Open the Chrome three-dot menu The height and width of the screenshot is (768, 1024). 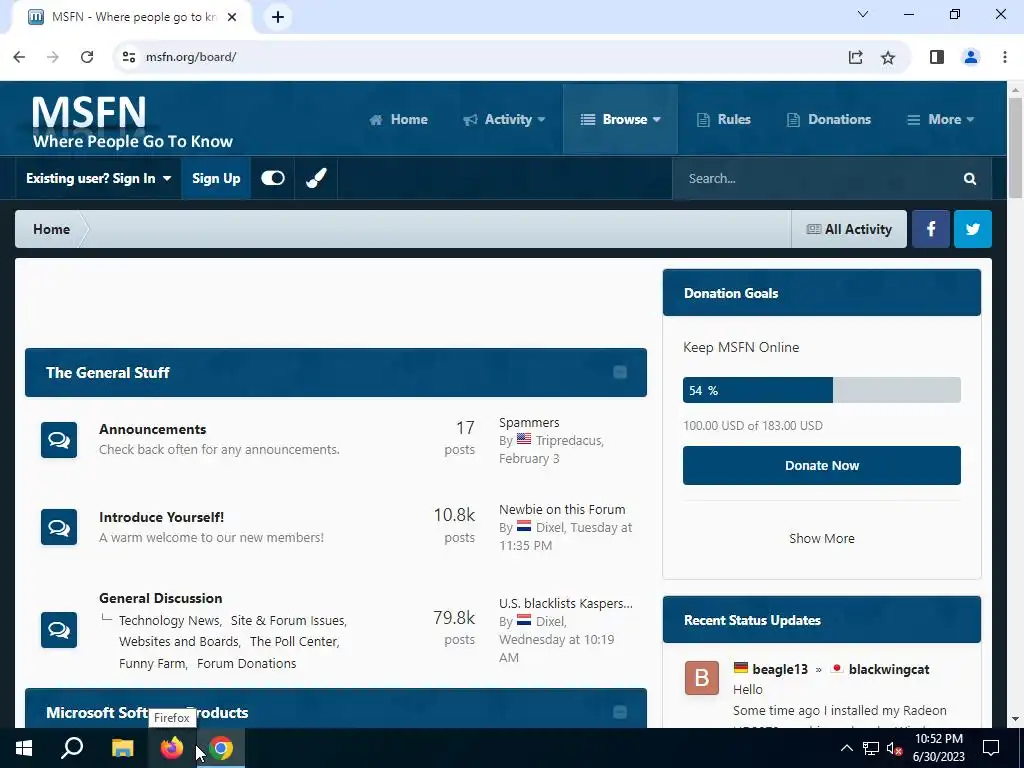point(1005,57)
